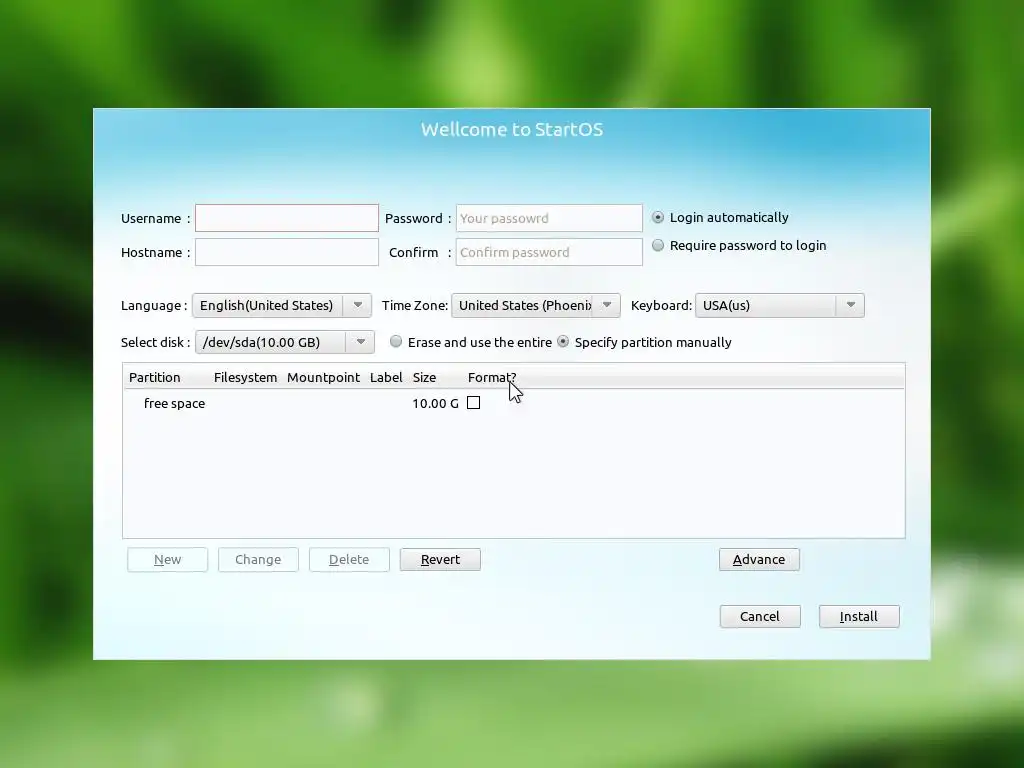This screenshot has height=768, width=1024.
Task: Click the 10.00 G size value
Action: (x=435, y=403)
